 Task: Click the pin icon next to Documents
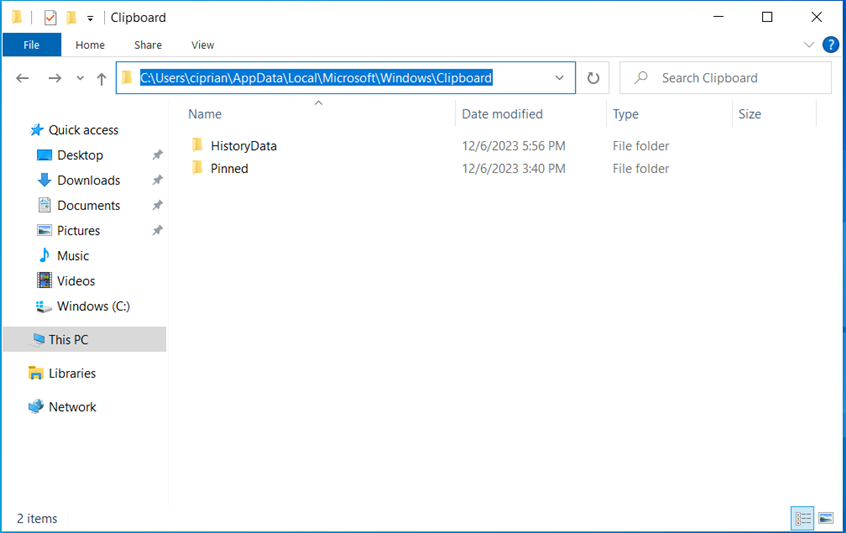157,205
